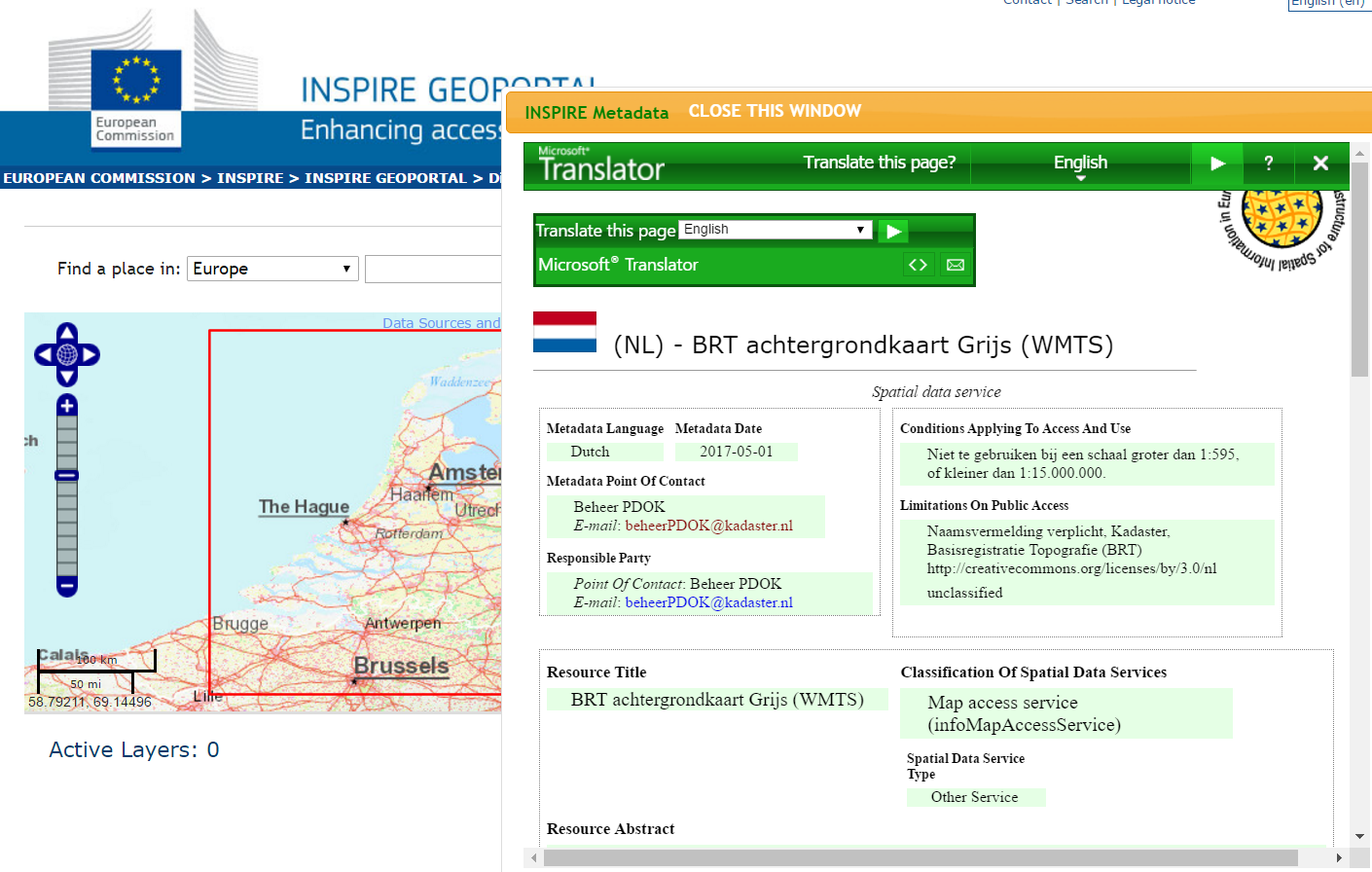The width and height of the screenshot is (1372, 872).
Task: Open Translator help question mark
Action: pos(1268,163)
